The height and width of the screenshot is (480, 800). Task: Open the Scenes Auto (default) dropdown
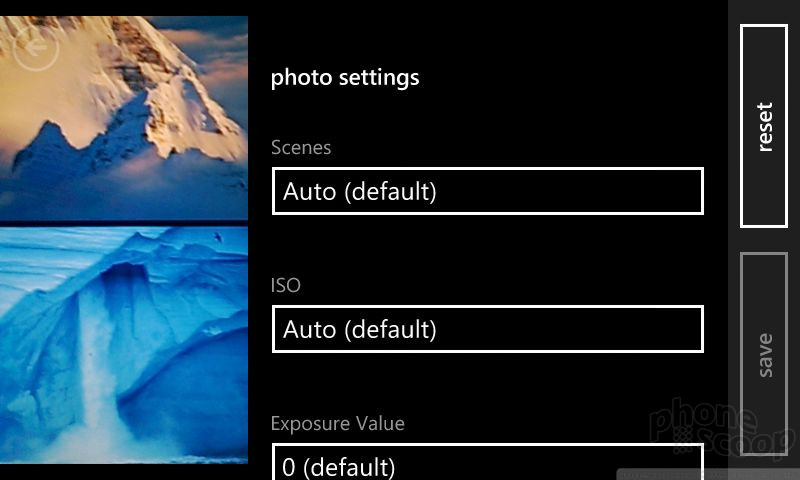coord(488,191)
